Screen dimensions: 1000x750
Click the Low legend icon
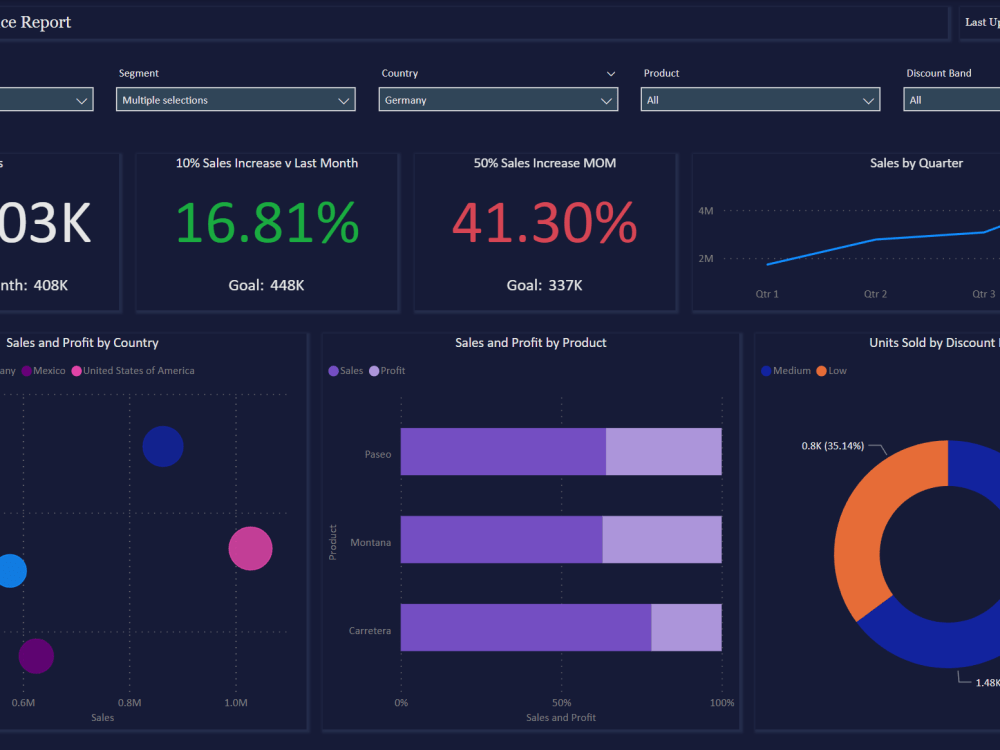click(x=823, y=370)
